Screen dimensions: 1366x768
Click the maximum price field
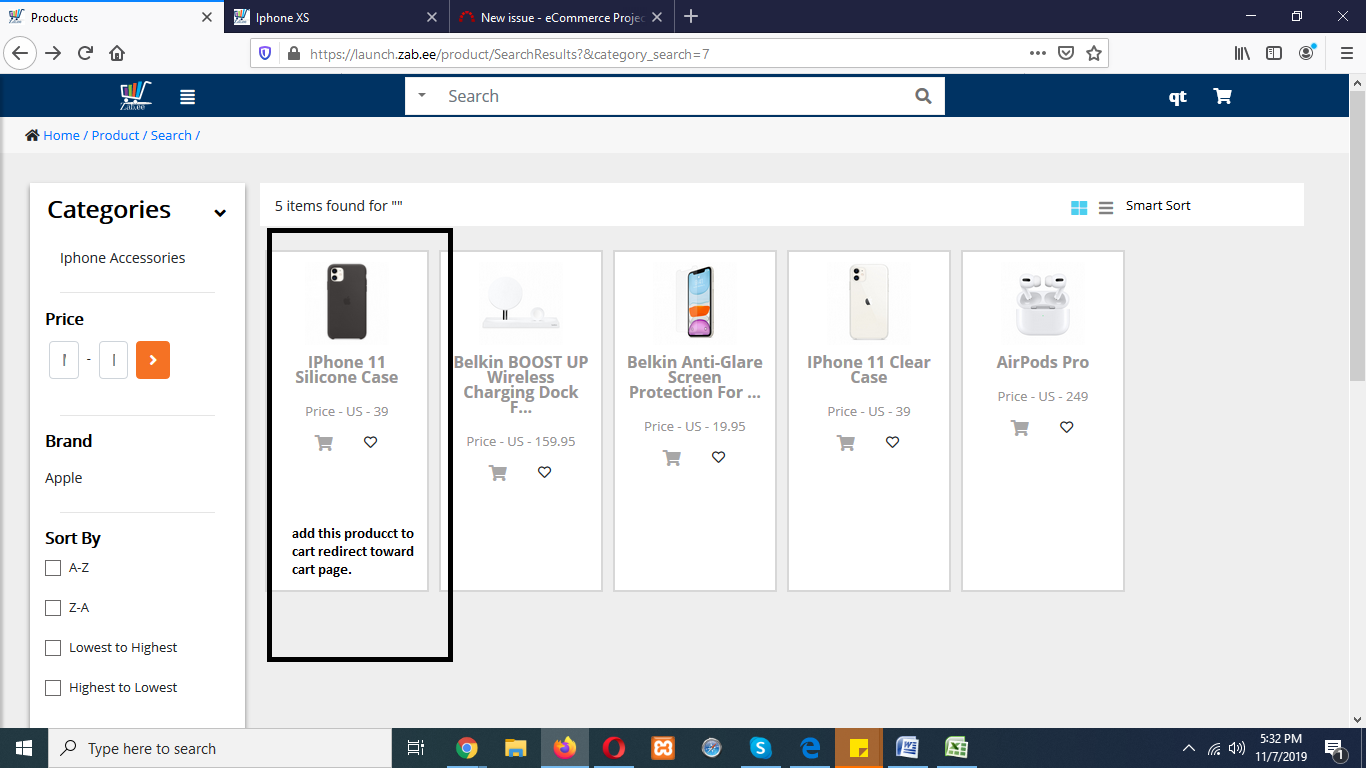pyautogui.click(x=113, y=360)
